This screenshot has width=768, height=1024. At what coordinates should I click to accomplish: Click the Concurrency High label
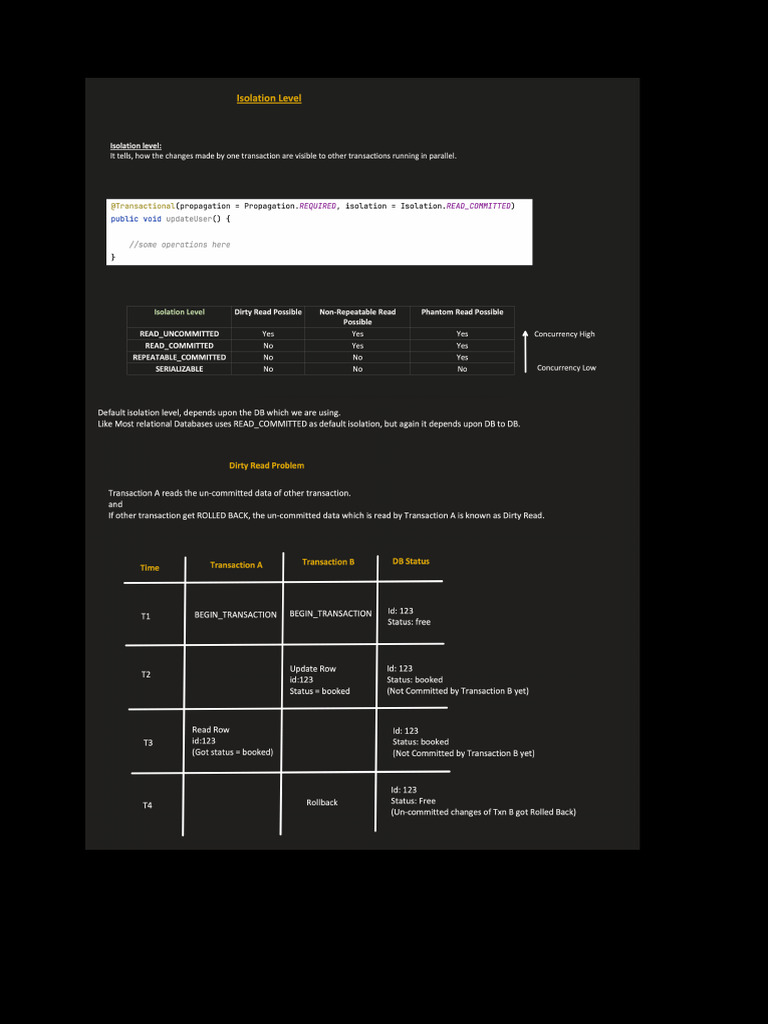pos(564,334)
